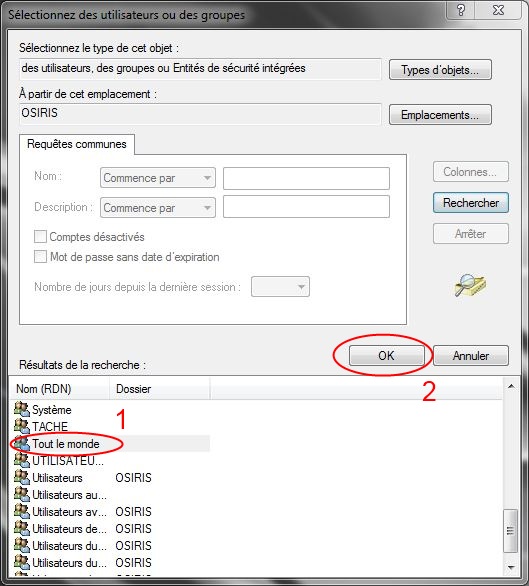Click the Rechercher button
The width and height of the screenshot is (529, 586).
point(471,203)
